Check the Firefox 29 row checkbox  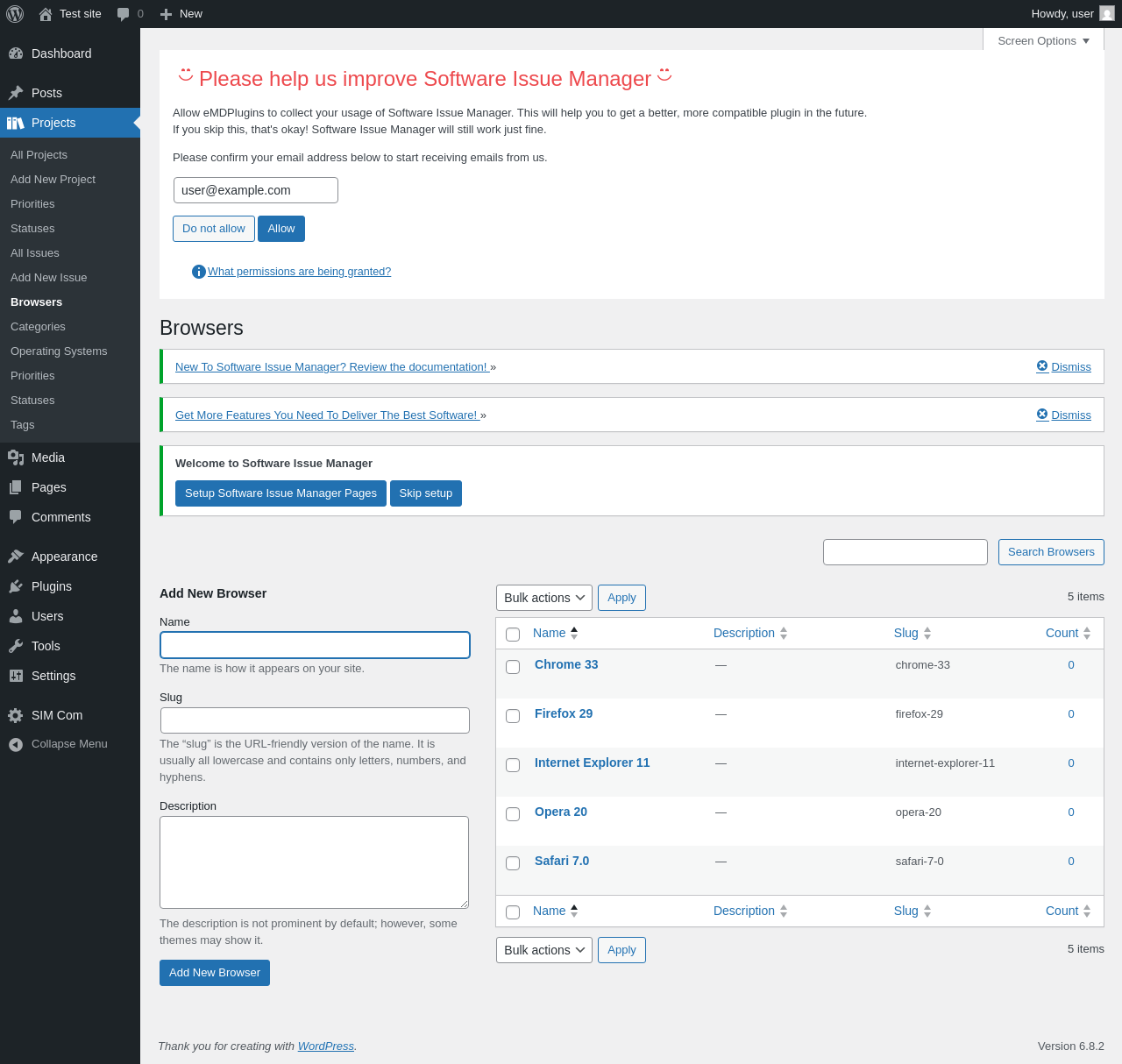[x=513, y=716]
